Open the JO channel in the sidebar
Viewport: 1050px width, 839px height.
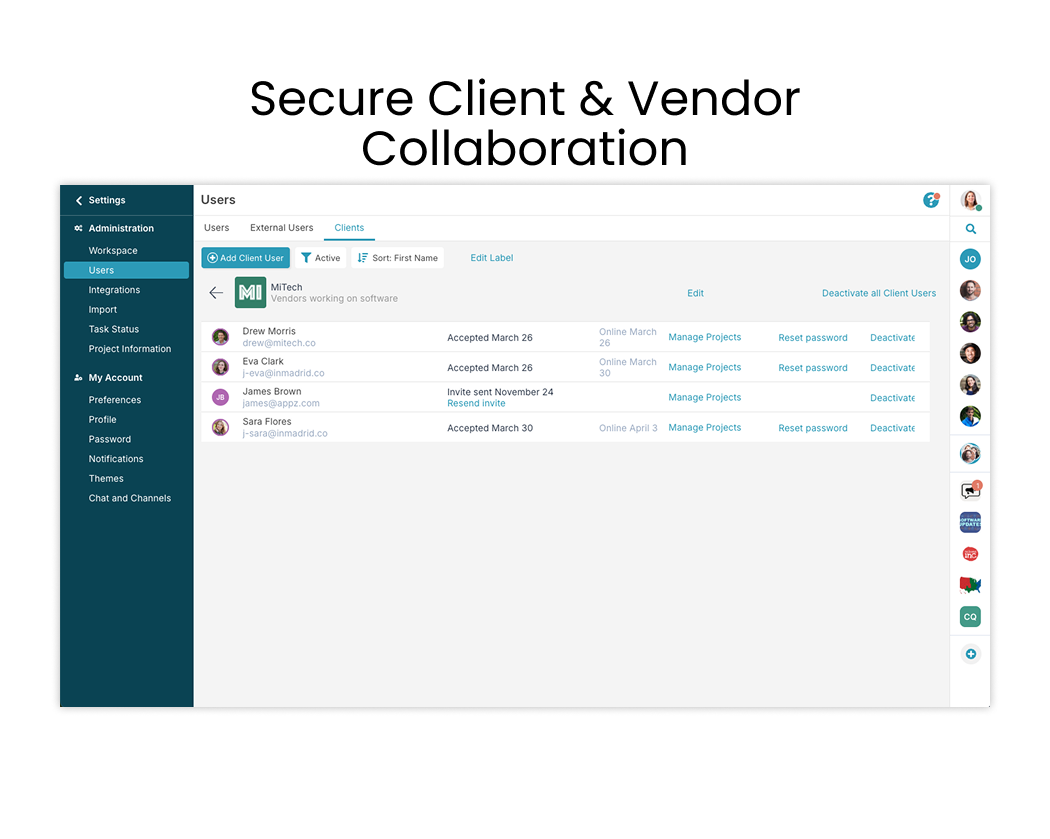[969, 258]
